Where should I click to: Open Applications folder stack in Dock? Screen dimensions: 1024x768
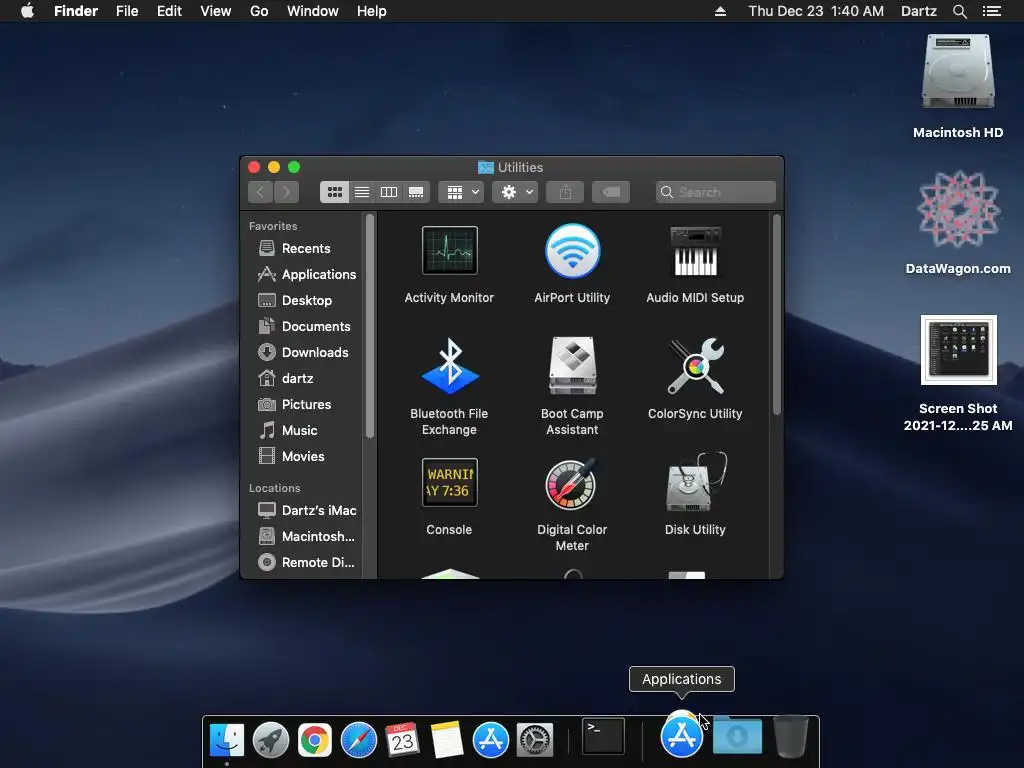(x=682, y=735)
